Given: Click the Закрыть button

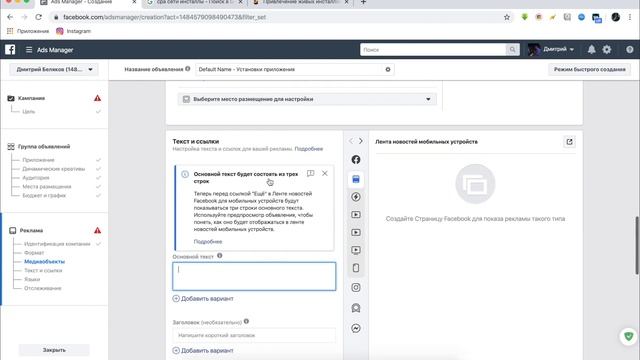Looking at the screenshot, I should (x=54, y=350).
